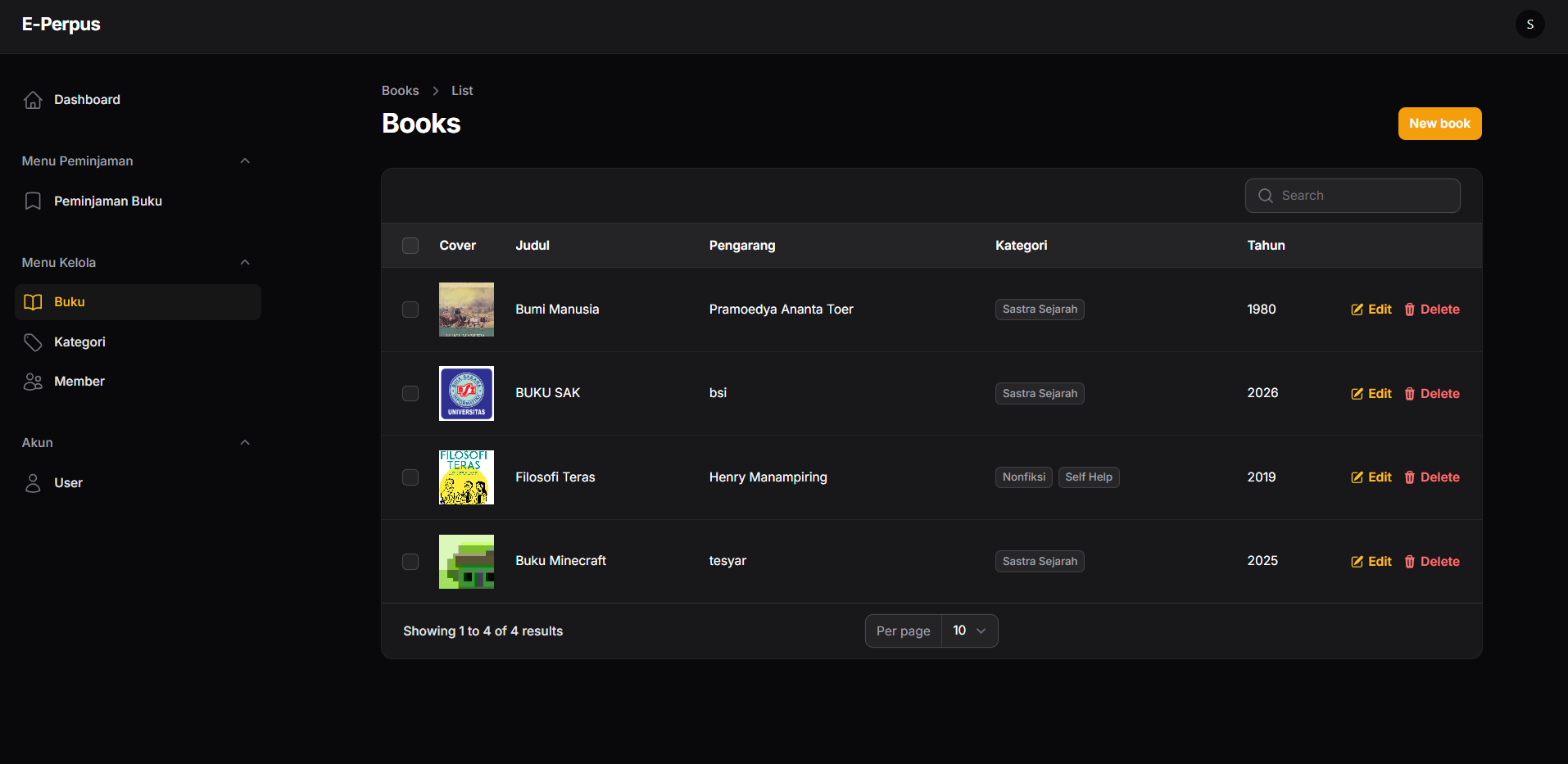Open the Per page 10 dropdown
The image size is (1568, 764).
point(970,631)
